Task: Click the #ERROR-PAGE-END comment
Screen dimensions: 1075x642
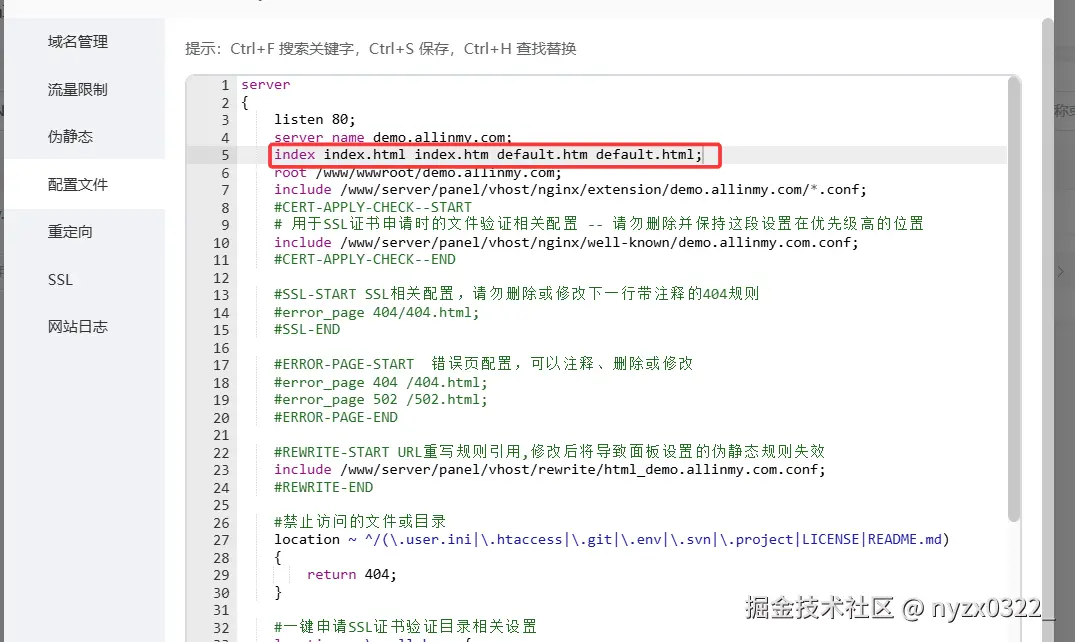Action: pos(336,418)
